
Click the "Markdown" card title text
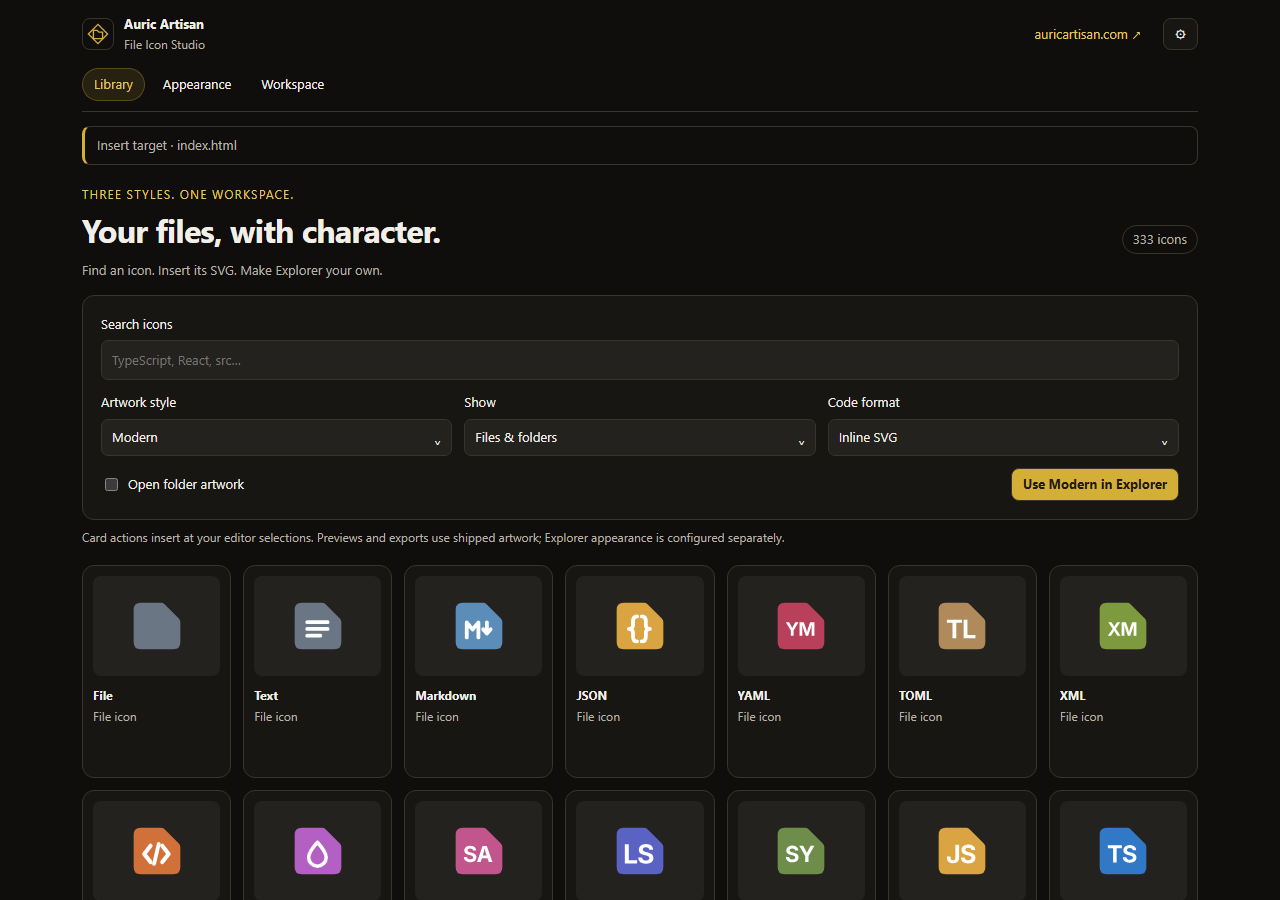[446, 696]
